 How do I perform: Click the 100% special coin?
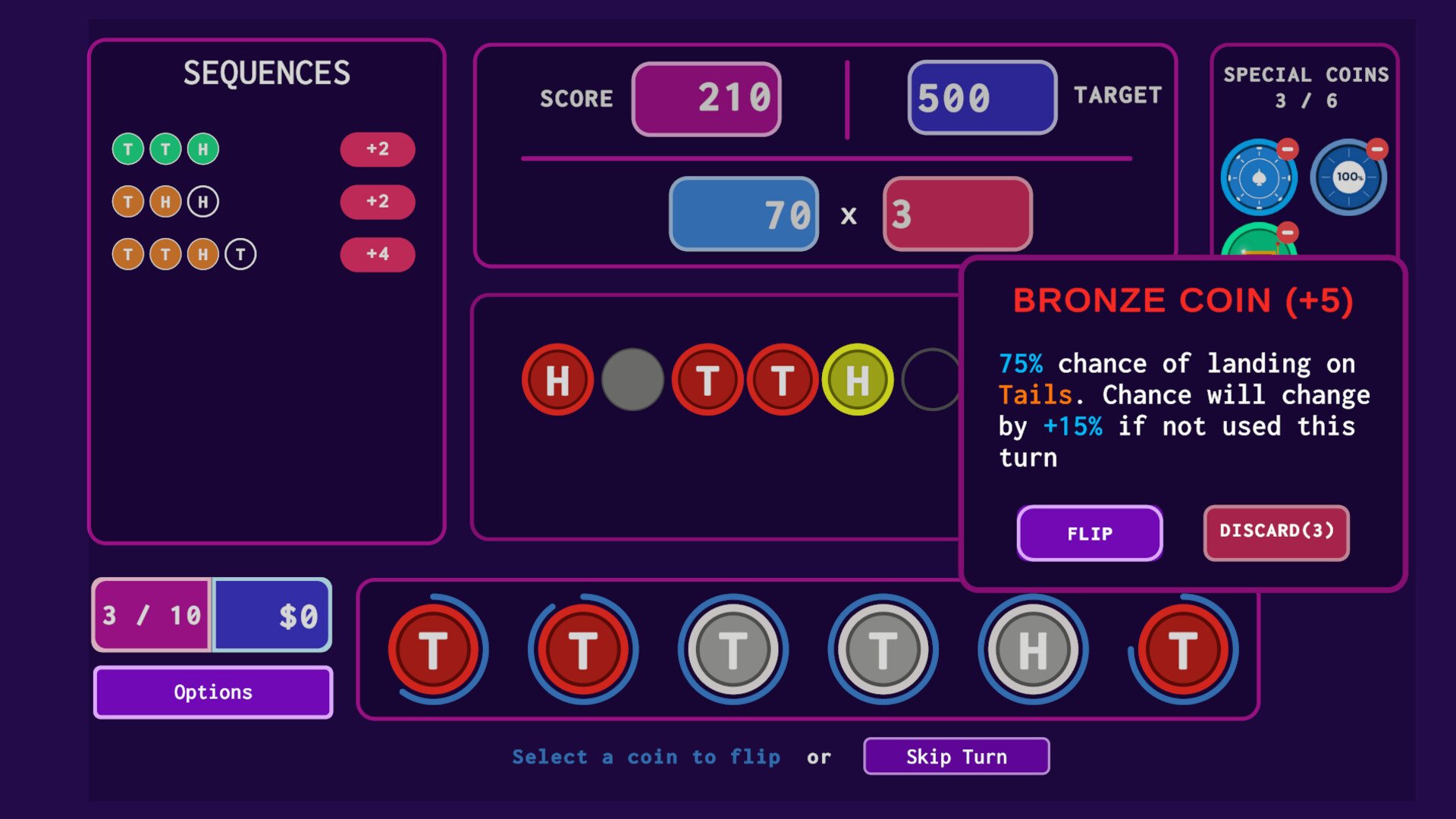[x=1349, y=177]
